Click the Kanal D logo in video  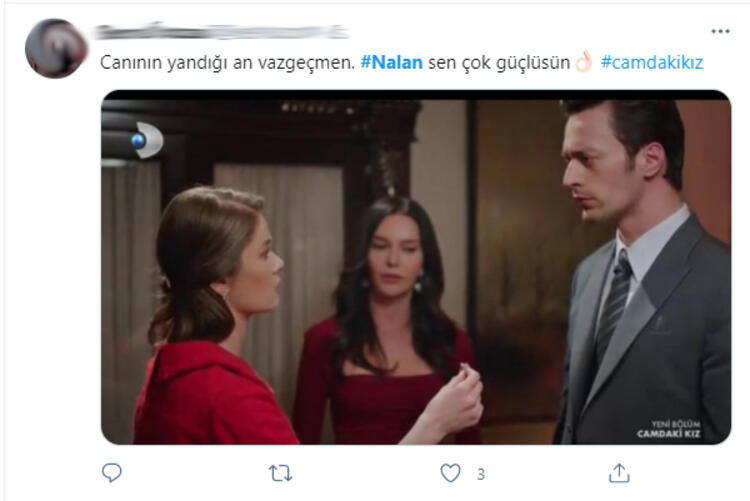(148, 140)
